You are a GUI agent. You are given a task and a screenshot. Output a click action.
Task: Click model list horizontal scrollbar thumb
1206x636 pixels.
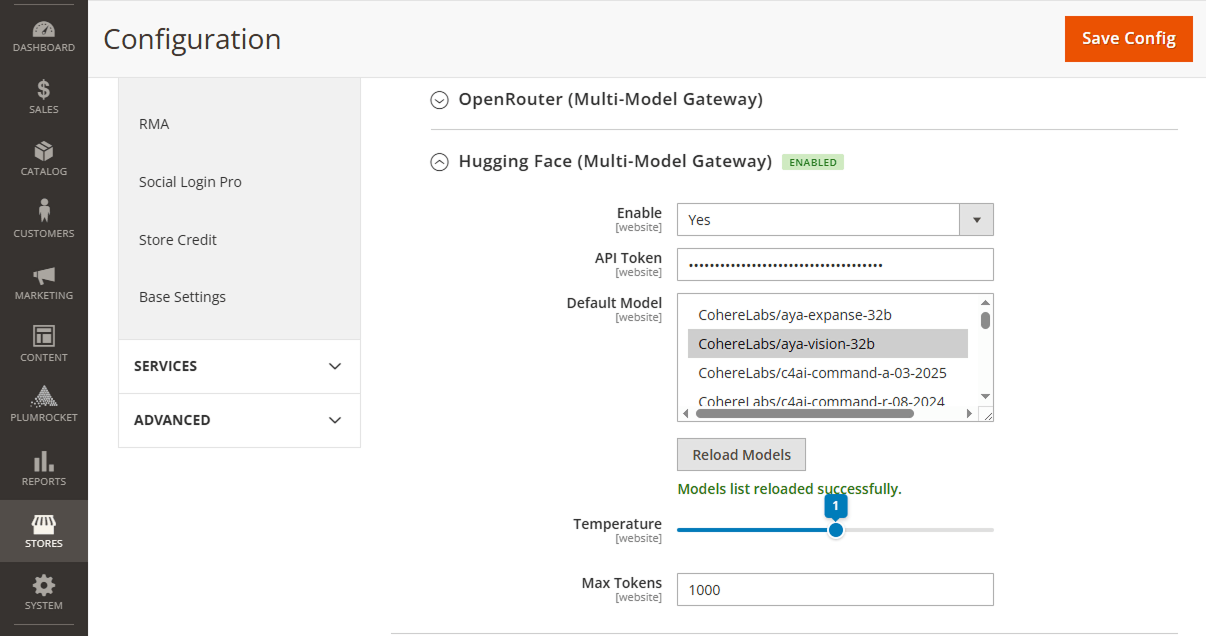(805, 413)
